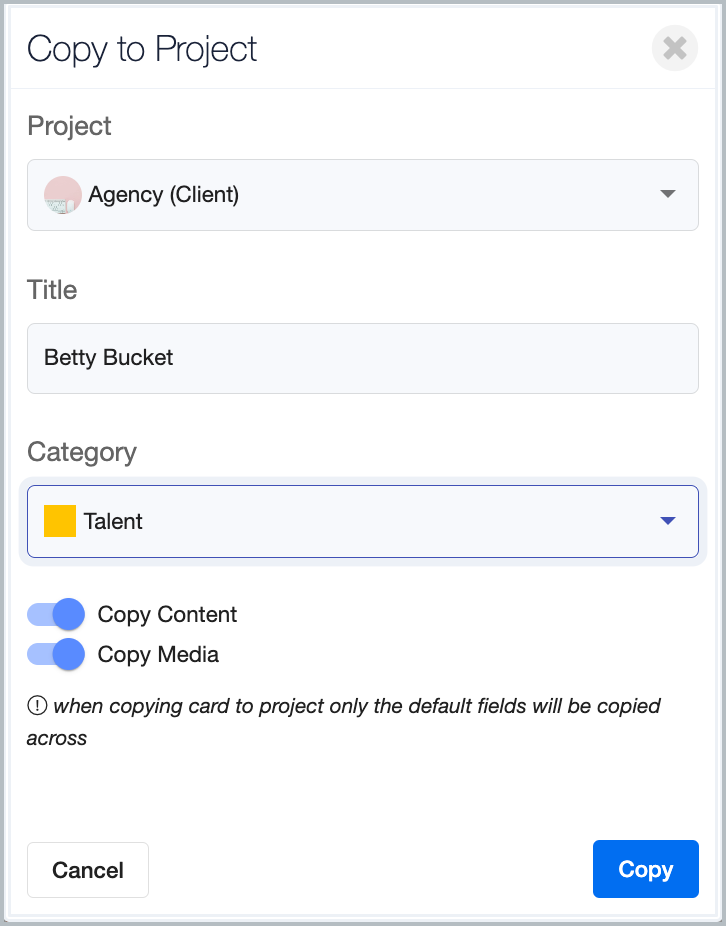The width and height of the screenshot is (726, 926).
Task: Click the Copy to Project heading
Action: click(142, 49)
